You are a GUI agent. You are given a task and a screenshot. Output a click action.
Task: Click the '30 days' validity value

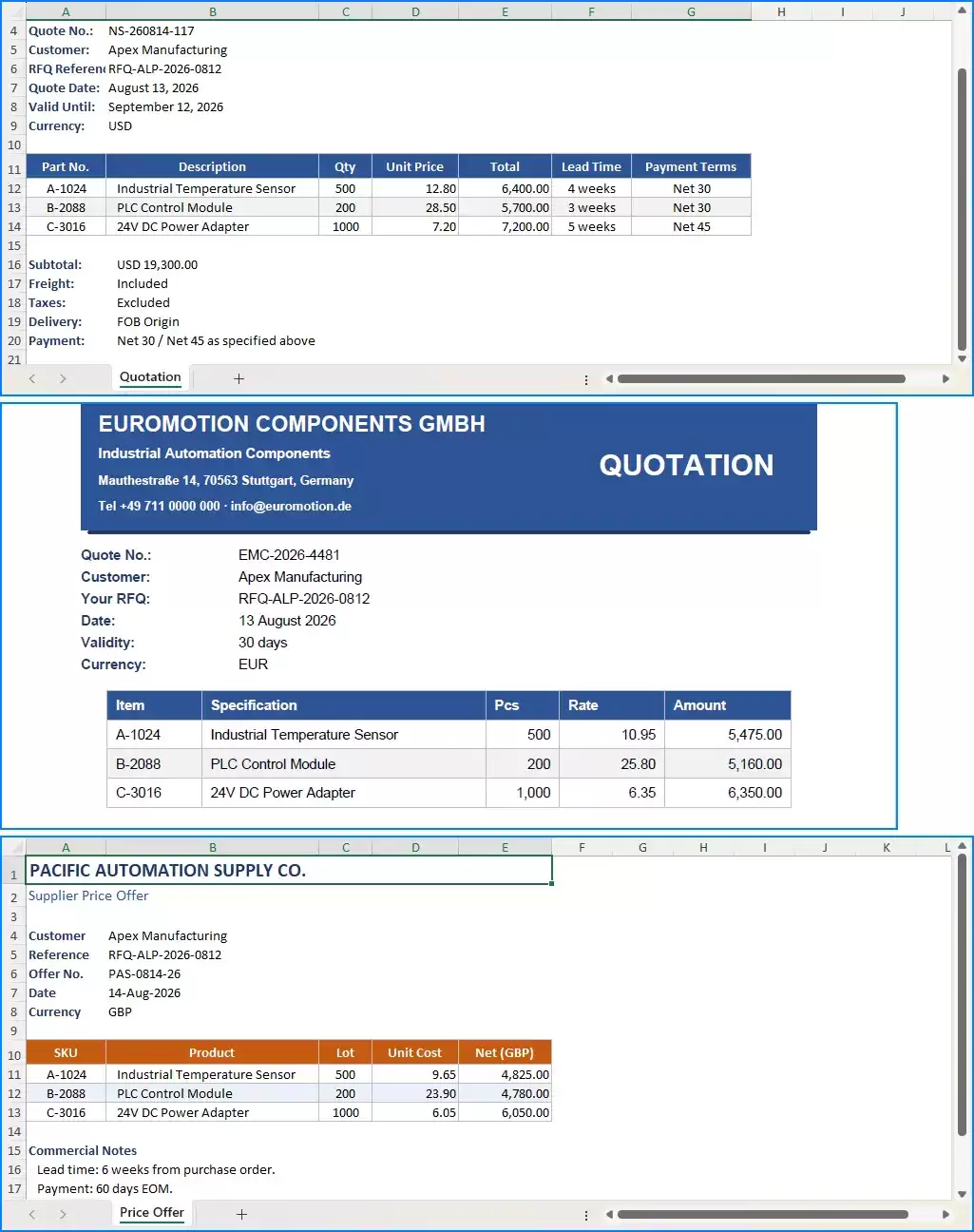262,643
